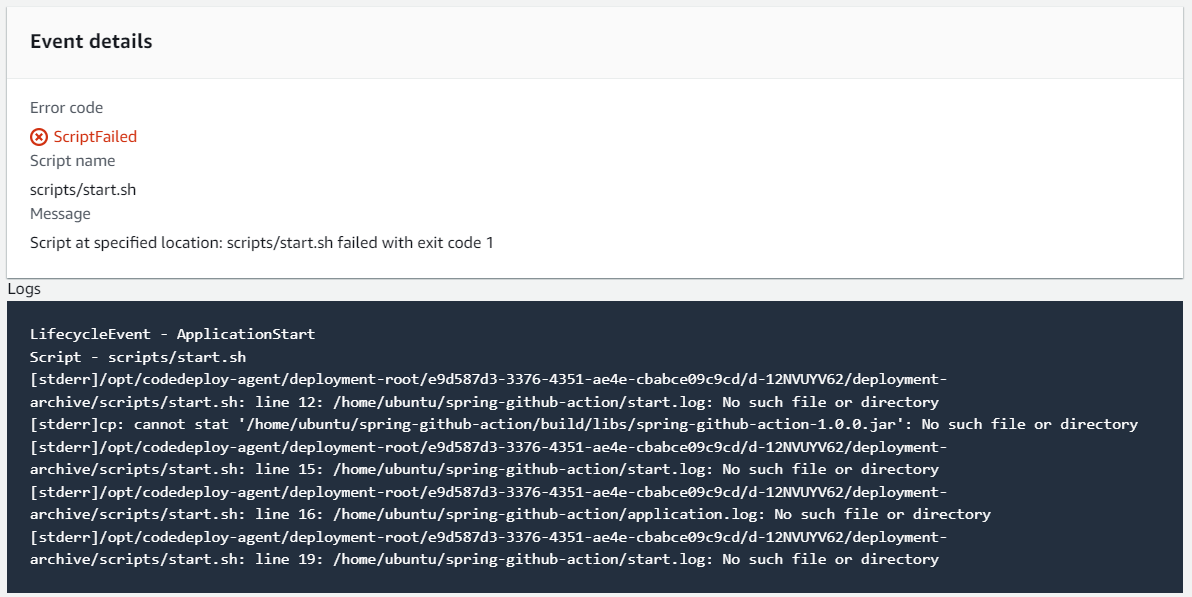Click the Script - scripts/start.sh log line

coord(138,357)
